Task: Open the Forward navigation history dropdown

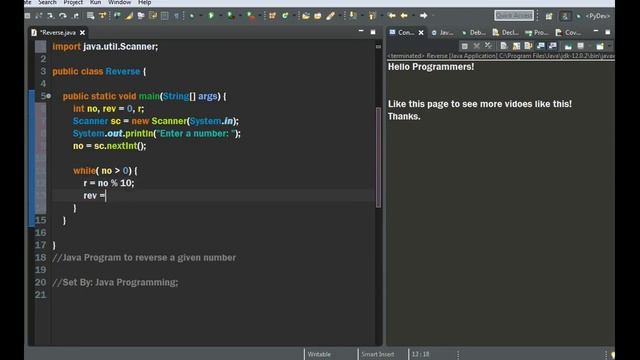Action: tap(433, 16)
